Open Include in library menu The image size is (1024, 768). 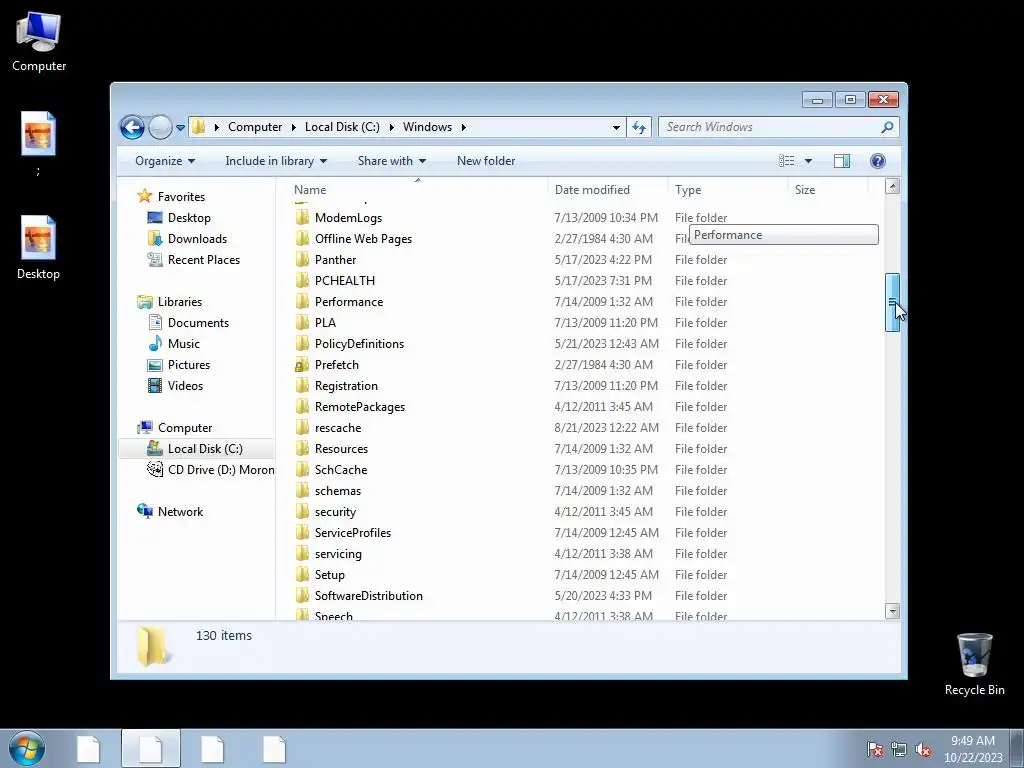tap(276, 161)
